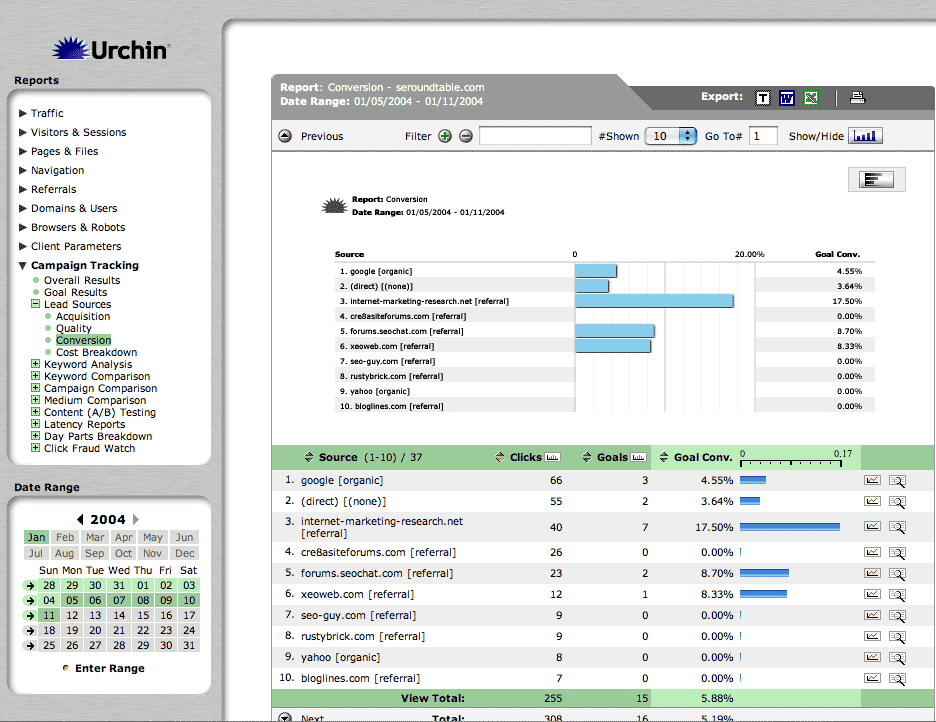Open trend graph for (direct) row
936x722 pixels.
[872, 501]
